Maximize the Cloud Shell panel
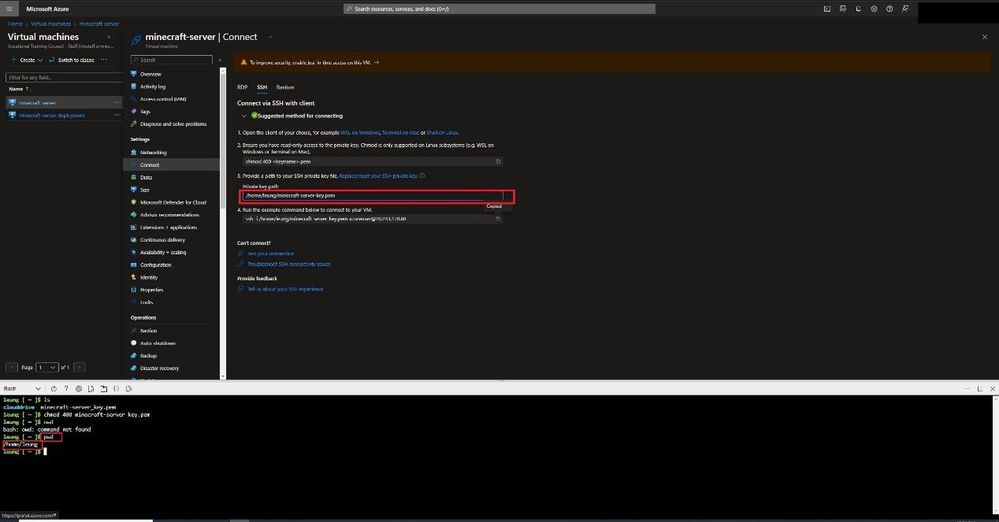The image size is (999, 522). coord(980,388)
